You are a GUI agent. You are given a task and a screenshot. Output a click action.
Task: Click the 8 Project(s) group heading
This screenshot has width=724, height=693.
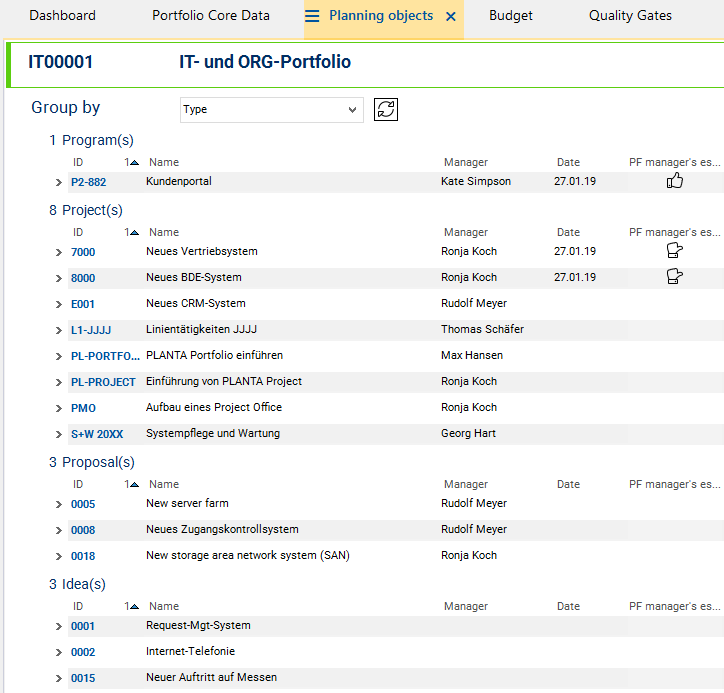point(86,210)
